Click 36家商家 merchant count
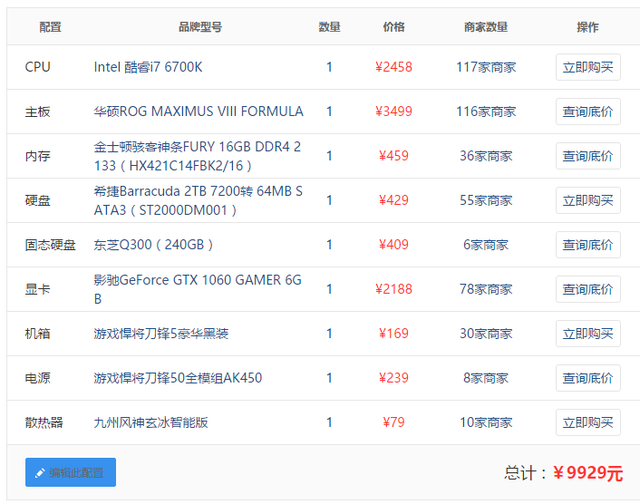This screenshot has height=504, width=640. [486, 156]
